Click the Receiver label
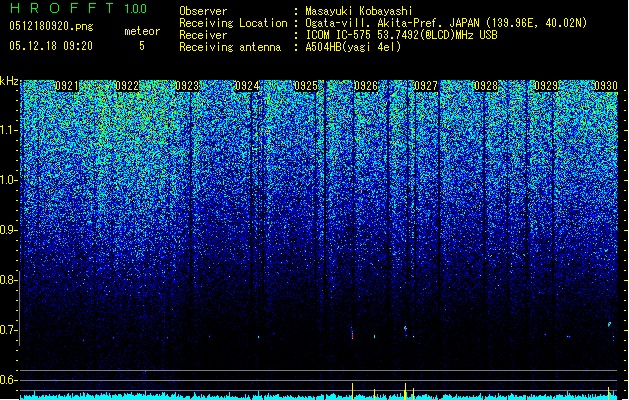 click(x=203, y=35)
